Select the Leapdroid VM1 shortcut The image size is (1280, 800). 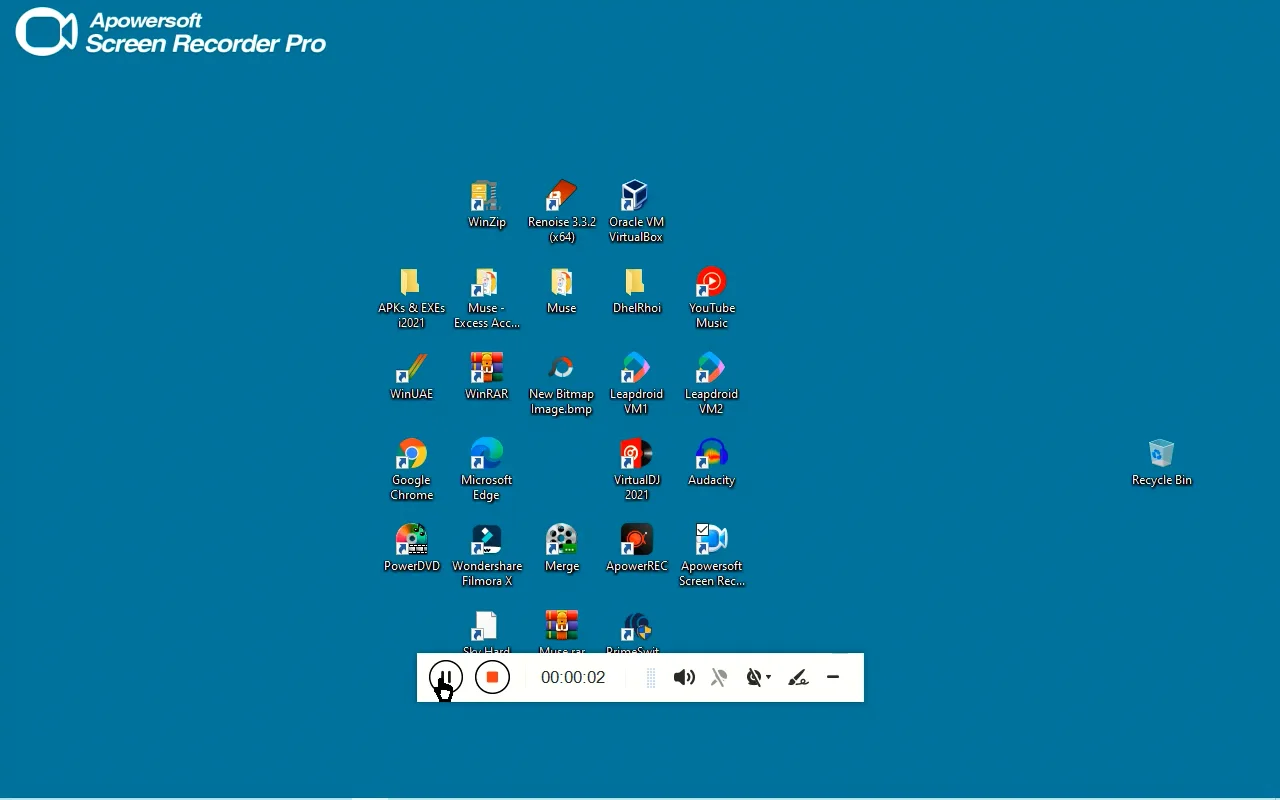(x=636, y=384)
